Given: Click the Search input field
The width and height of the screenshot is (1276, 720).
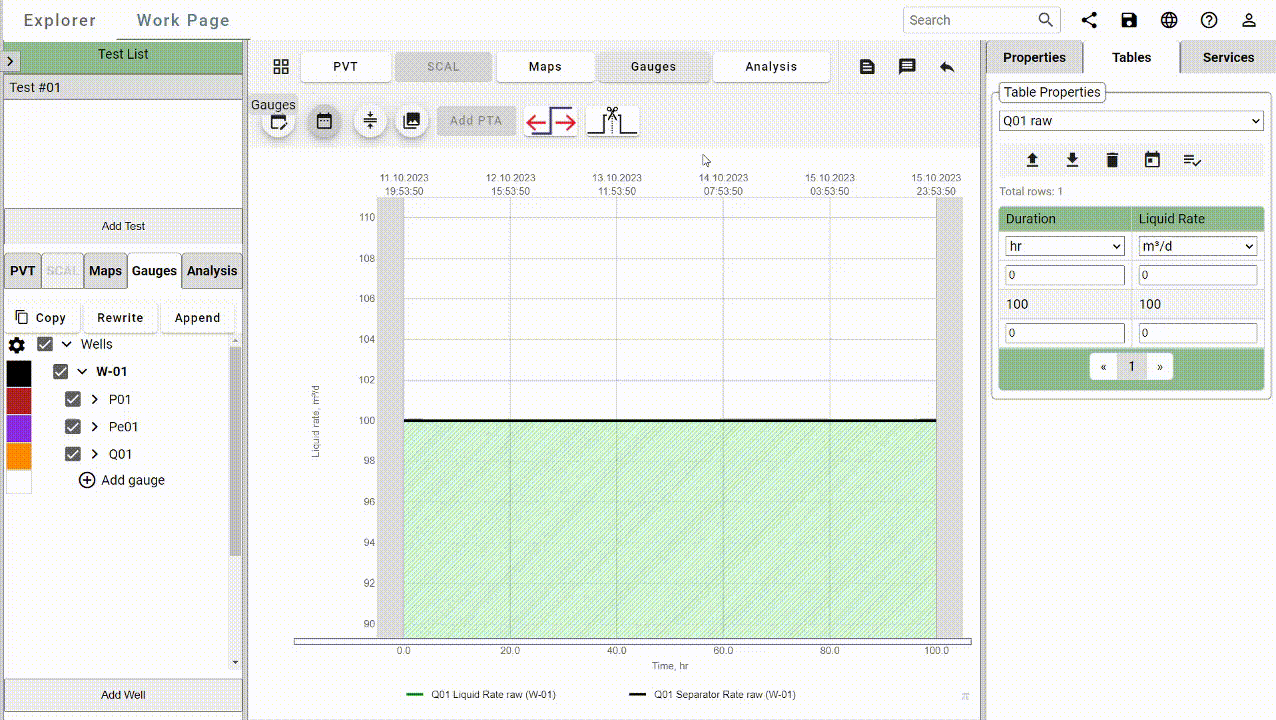Looking at the screenshot, I should [x=970, y=20].
